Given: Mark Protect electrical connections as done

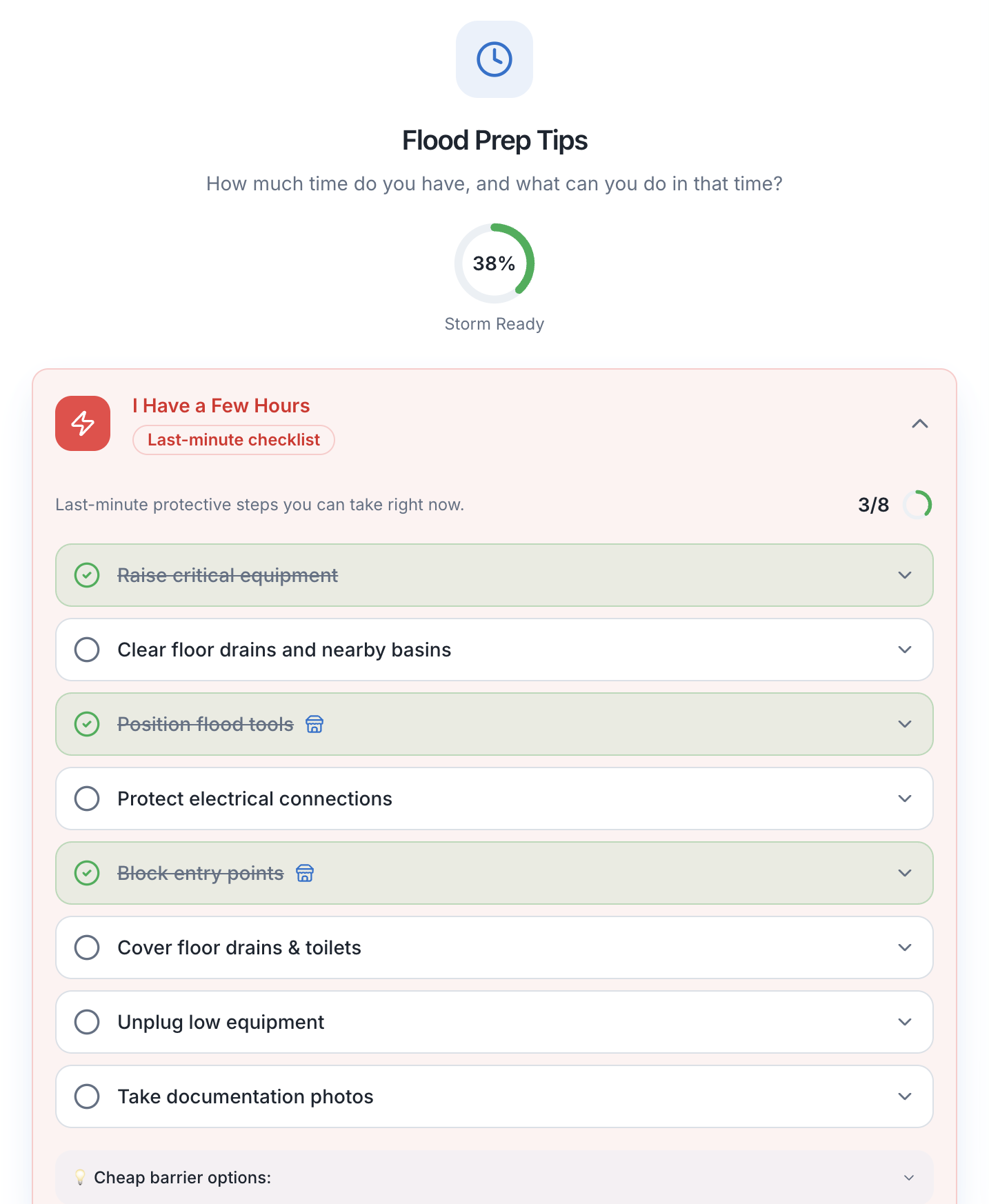Looking at the screenshot, I should (x=87, y=799).
